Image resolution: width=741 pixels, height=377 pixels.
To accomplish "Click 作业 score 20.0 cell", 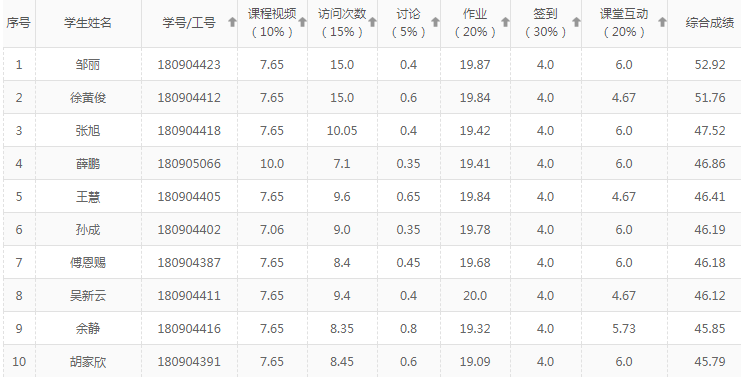I will point(475,295).
